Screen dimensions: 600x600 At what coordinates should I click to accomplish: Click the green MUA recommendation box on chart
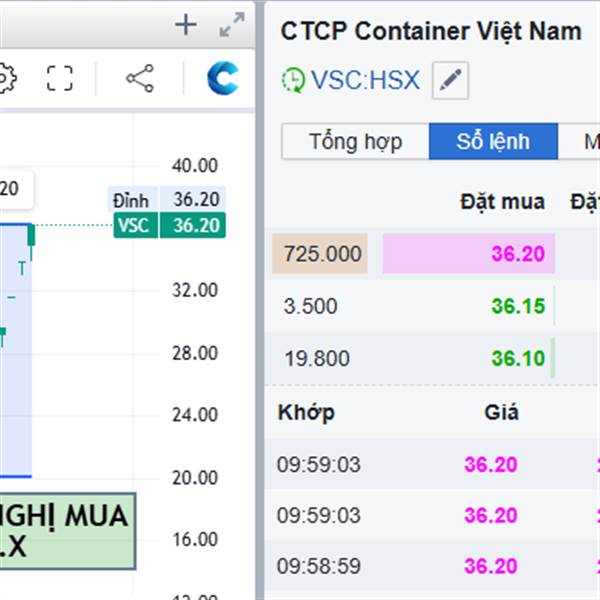tap(68, 531)
